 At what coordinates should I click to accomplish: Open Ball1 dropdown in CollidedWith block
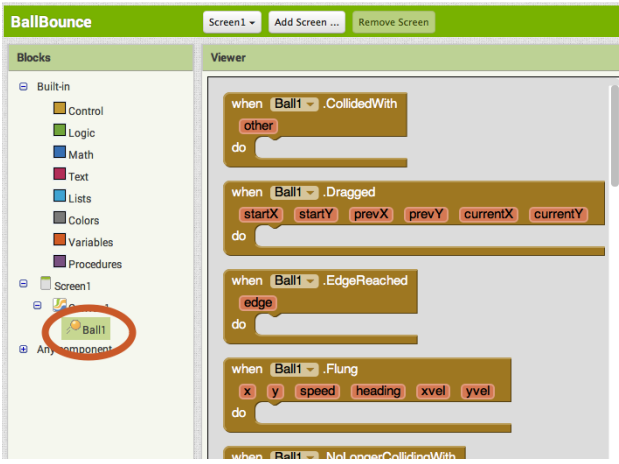point(293,103)
